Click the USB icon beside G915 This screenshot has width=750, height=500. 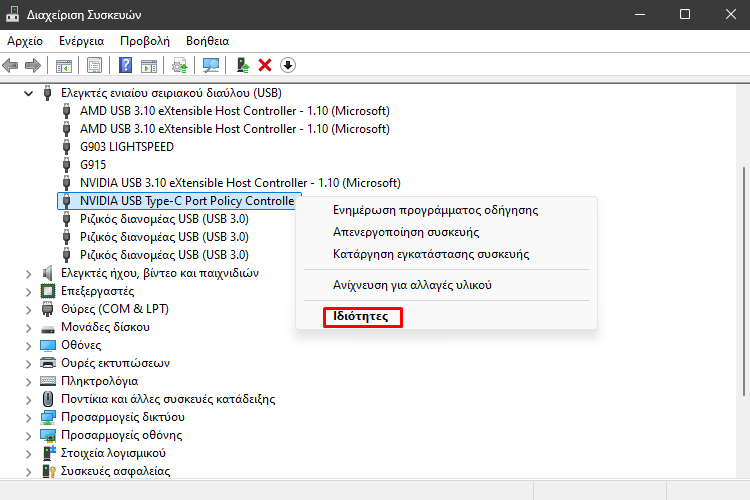66,165
